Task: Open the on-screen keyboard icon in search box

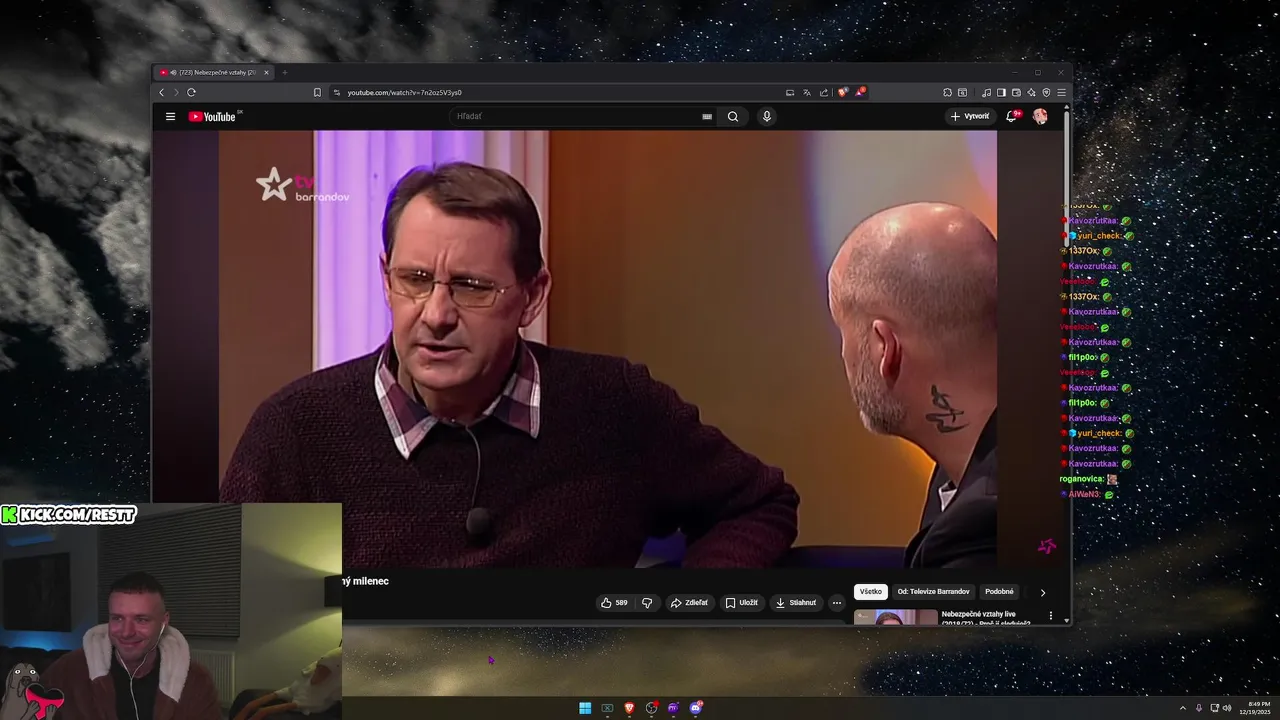Action: [x=707, y=116]
